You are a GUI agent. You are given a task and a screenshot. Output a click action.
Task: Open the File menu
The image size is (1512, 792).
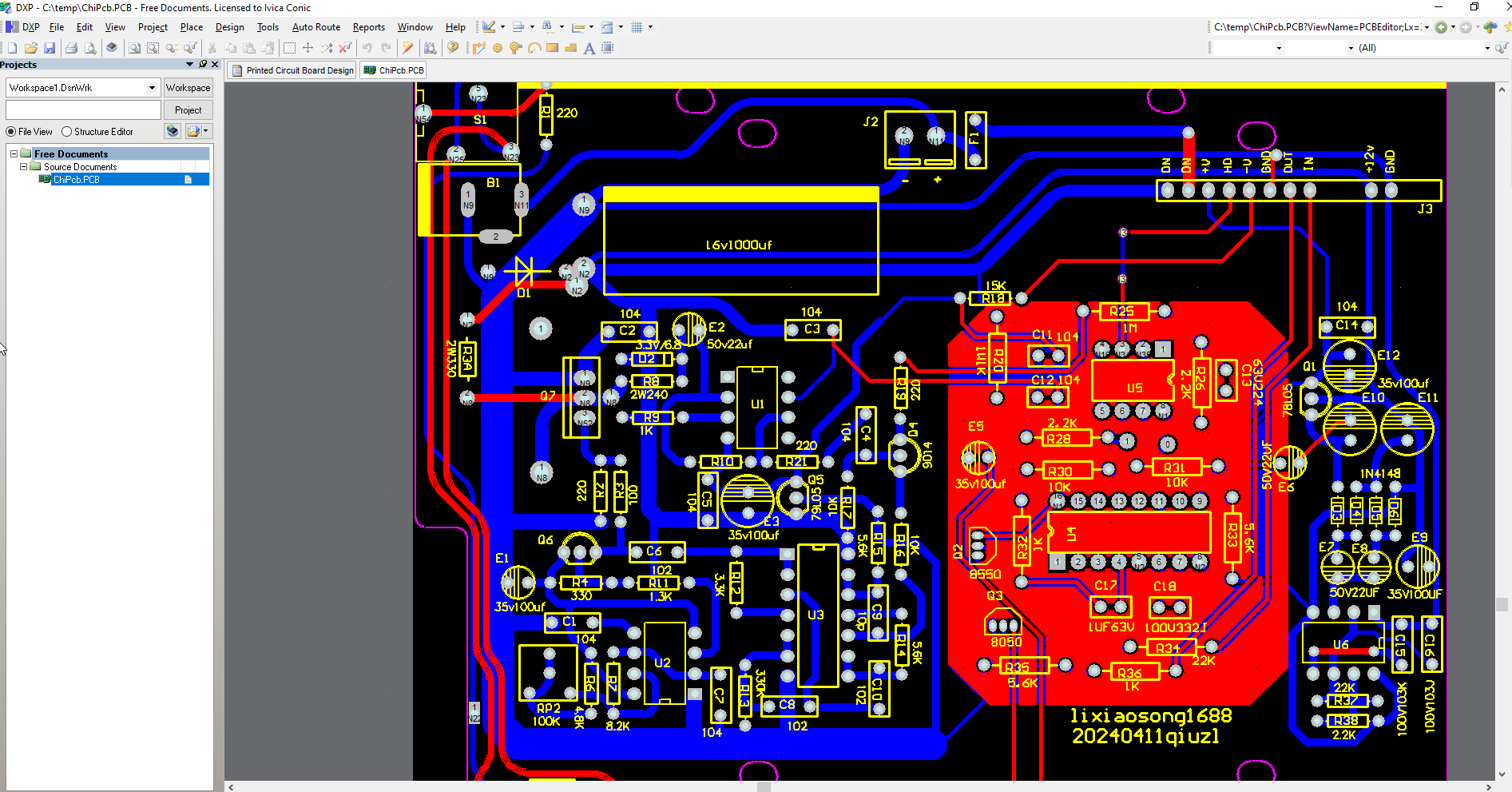[x=57, y=27]
